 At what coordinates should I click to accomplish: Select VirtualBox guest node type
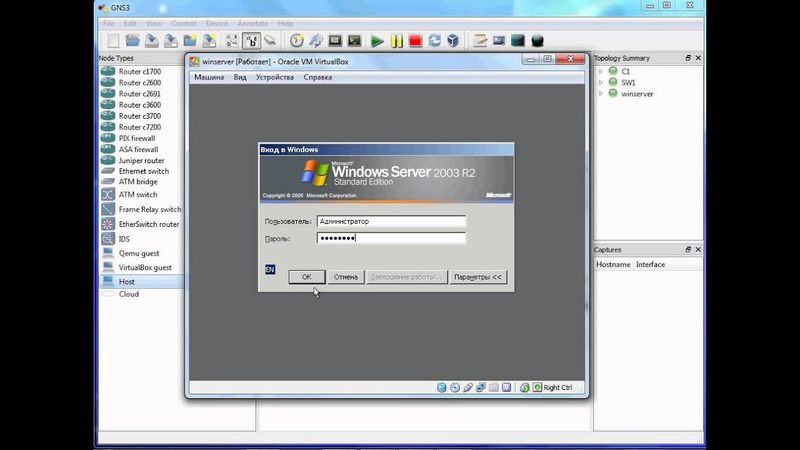click(x=145, y=267)
